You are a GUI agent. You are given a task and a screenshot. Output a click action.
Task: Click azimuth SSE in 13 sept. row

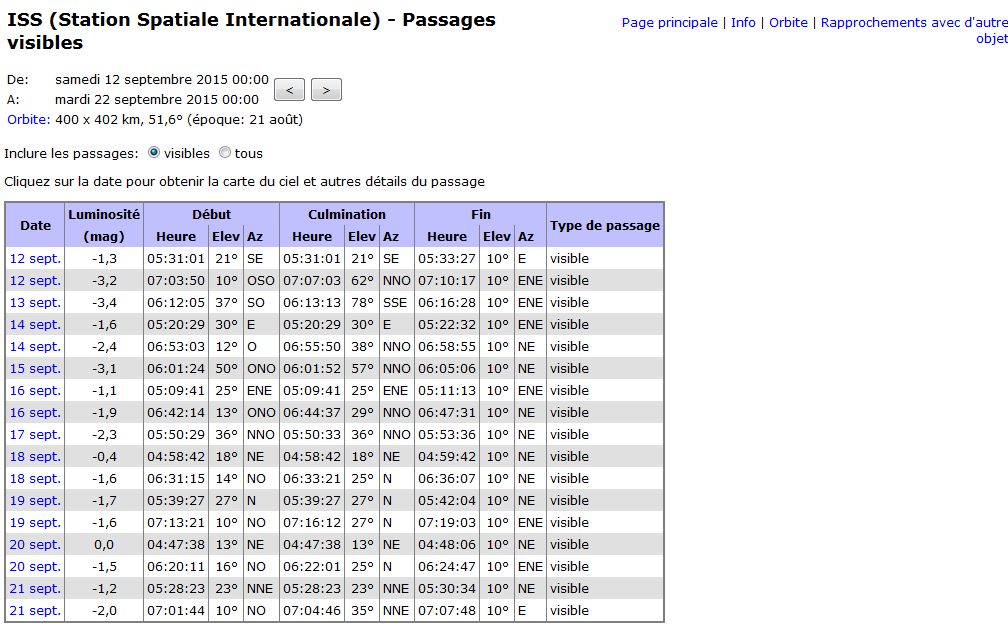(395, 302)
